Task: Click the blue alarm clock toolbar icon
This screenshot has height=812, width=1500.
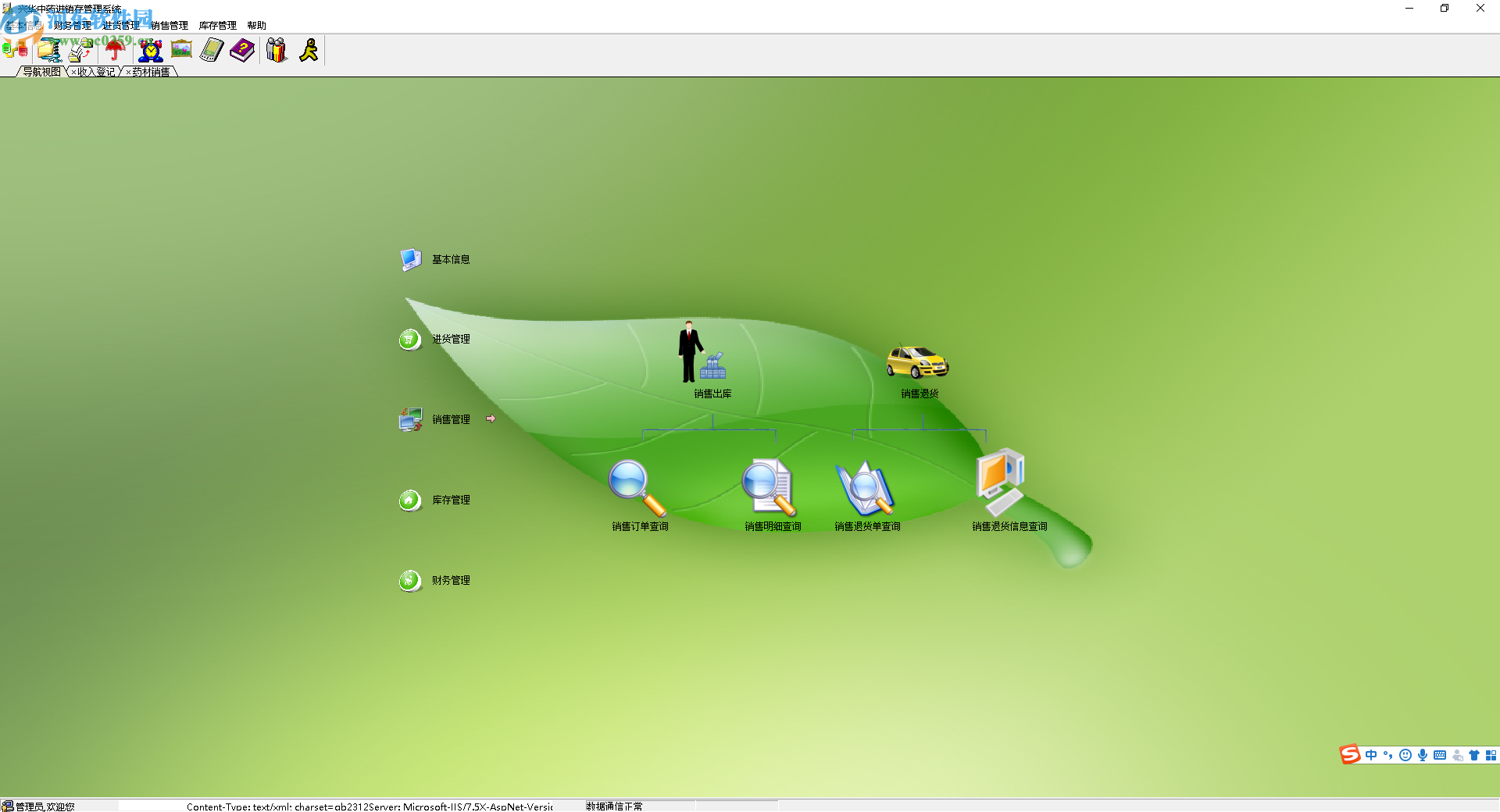Action: tap(150, 51)
